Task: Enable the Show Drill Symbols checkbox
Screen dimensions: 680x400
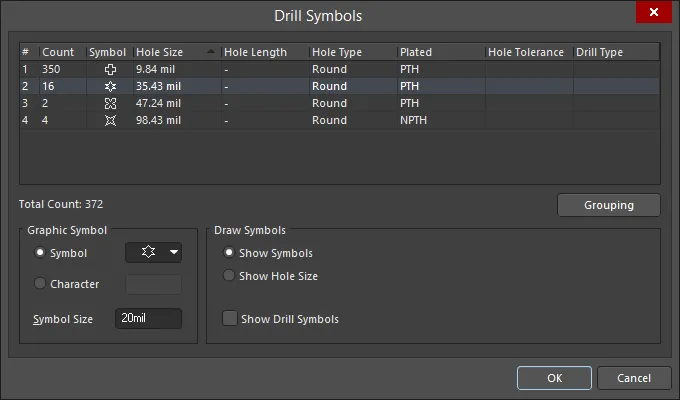Action: tap(230, 318)
